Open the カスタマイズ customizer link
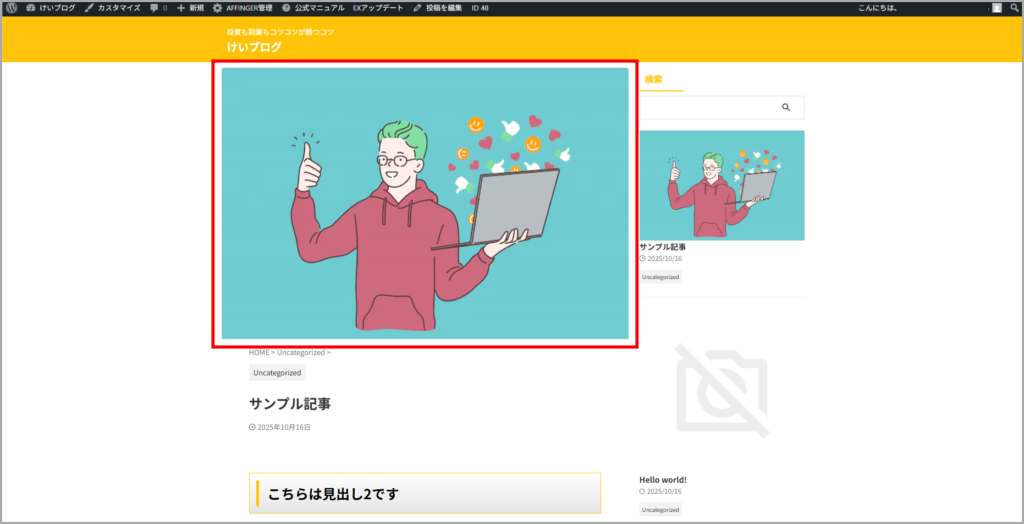 tap(113, 8)
